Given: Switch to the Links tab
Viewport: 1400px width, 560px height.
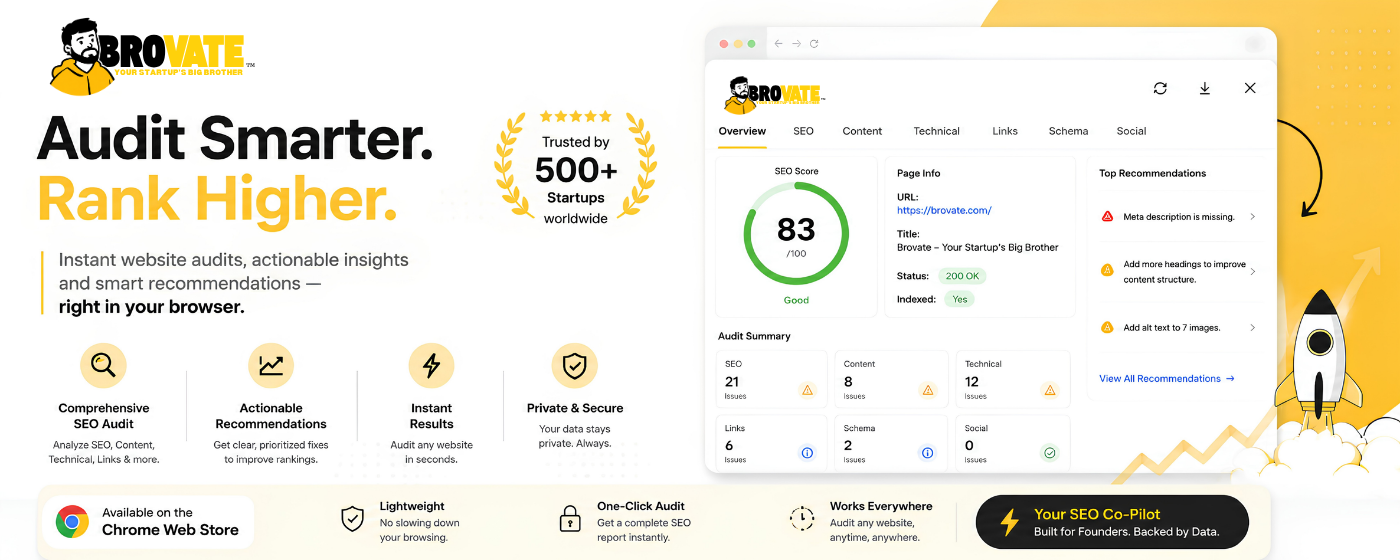Looking at the screenshot, I should tap(1005, 131).
